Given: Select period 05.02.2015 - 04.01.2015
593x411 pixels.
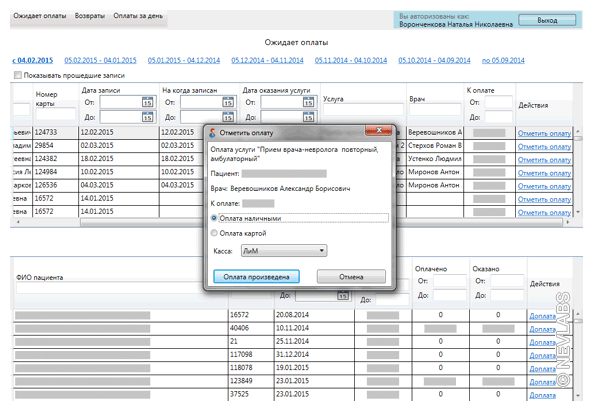Looking at the screenshot, I should [100, 60].
